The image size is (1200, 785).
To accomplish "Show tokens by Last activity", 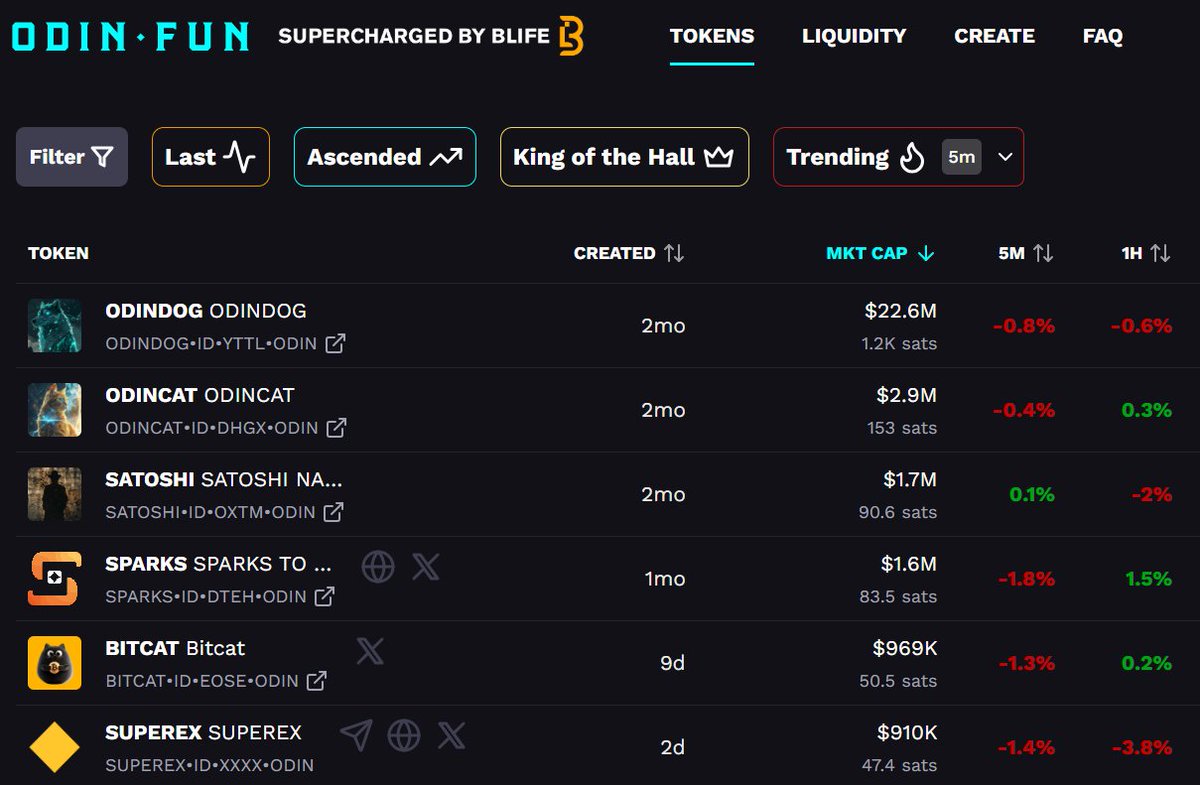I will [211, 157].
